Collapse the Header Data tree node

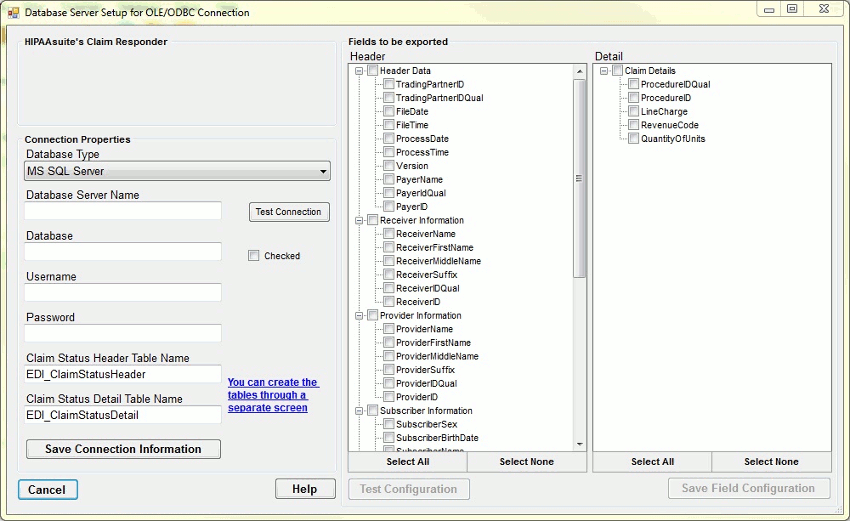(357, 71)
